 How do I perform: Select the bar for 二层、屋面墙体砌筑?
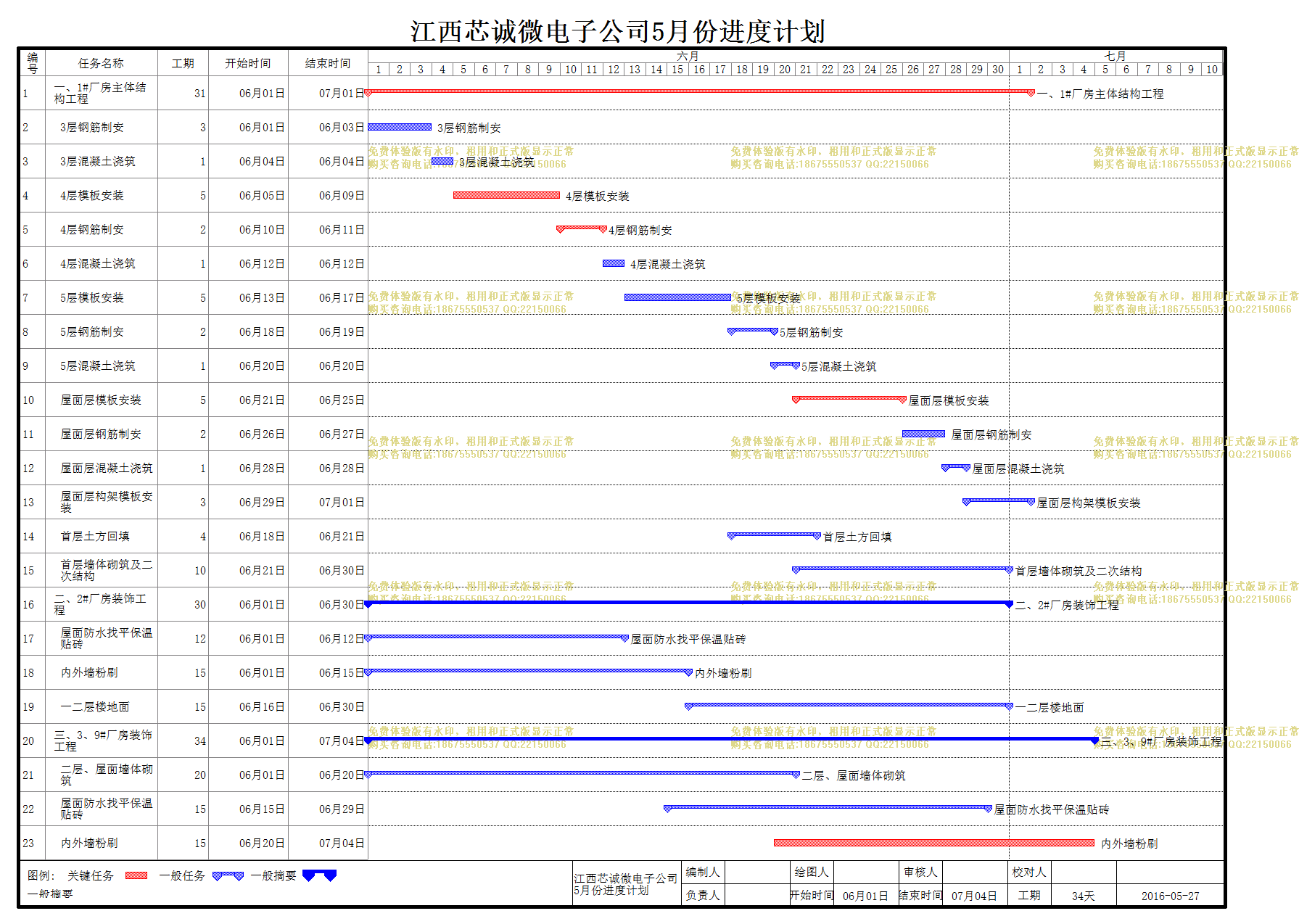582,774
